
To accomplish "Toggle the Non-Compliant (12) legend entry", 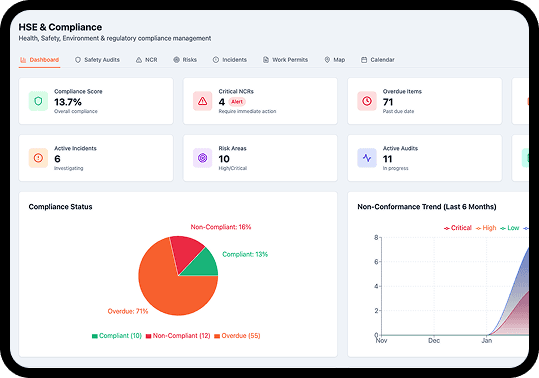I will coord(178,336).
